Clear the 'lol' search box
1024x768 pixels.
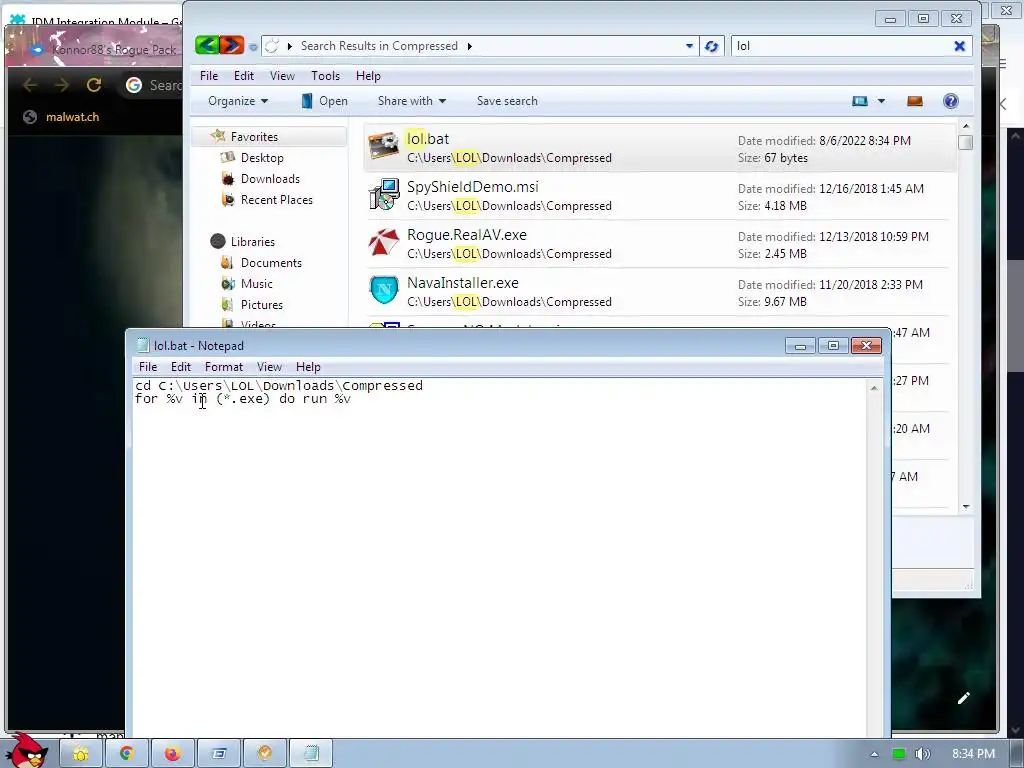(x=959, y=46)
